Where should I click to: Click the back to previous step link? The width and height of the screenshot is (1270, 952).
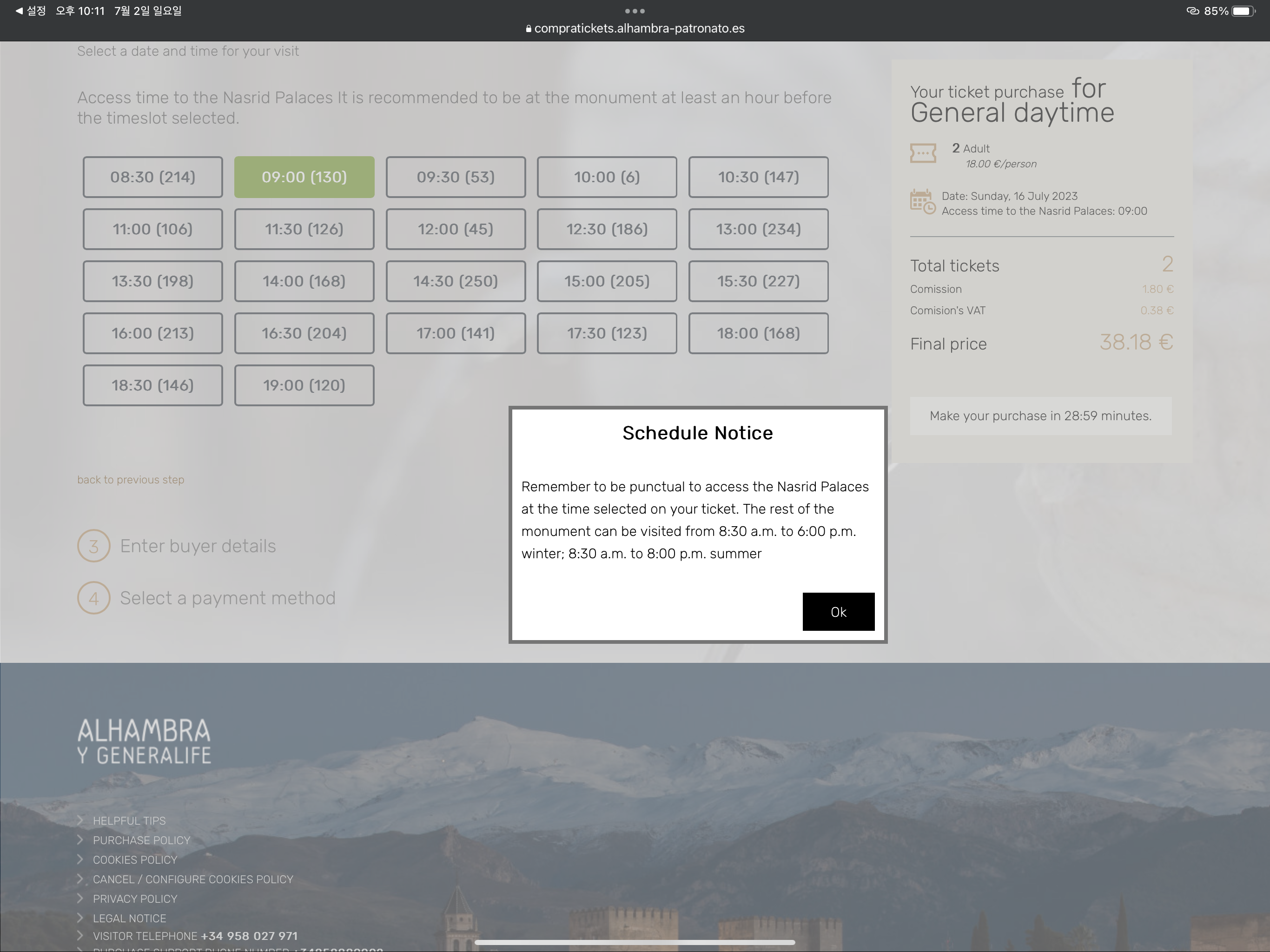[x=131, y=479]
